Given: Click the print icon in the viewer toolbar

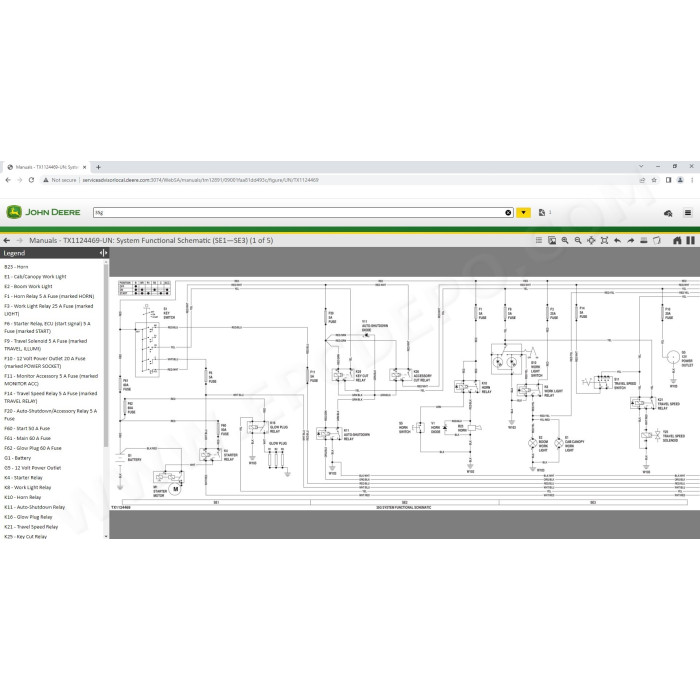Looking at the screenshot, I should (644, 240).
